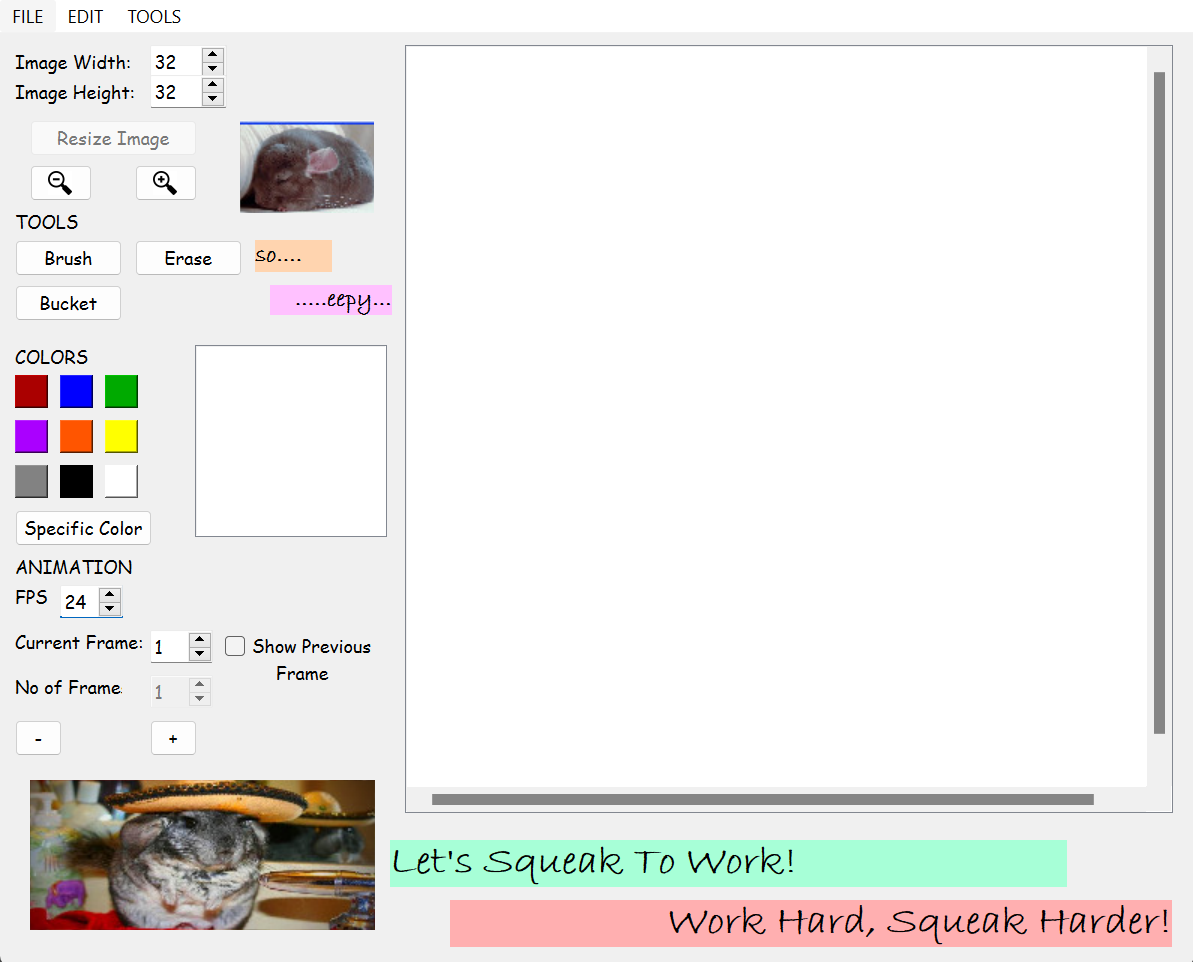The width and height of the screenshot is (1193, 962).
Task: Choose the Bucket fill tool
Action: [x=68, y=303]
